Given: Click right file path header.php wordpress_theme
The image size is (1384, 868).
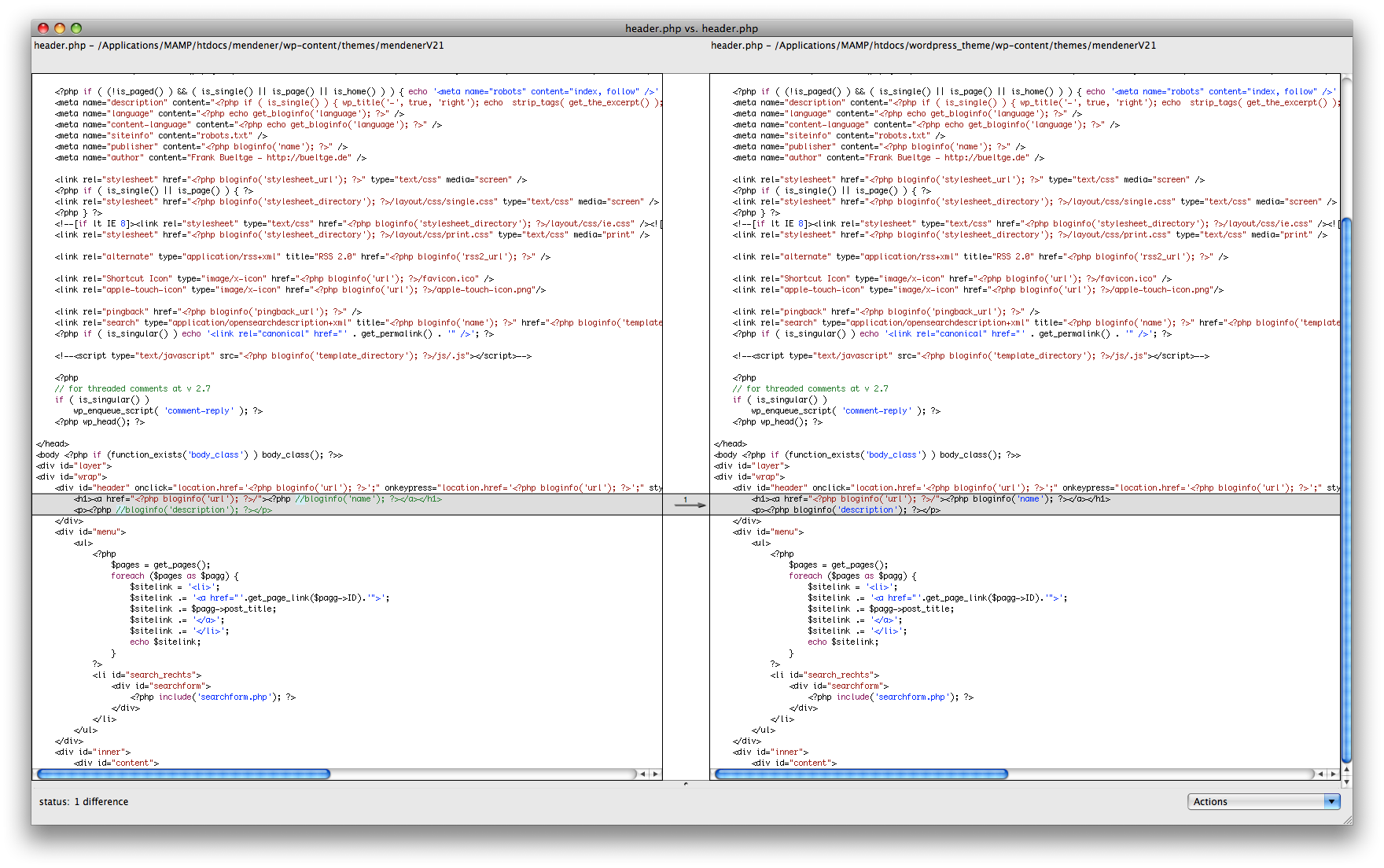Looking at the screenshot, I should (933, 46).
